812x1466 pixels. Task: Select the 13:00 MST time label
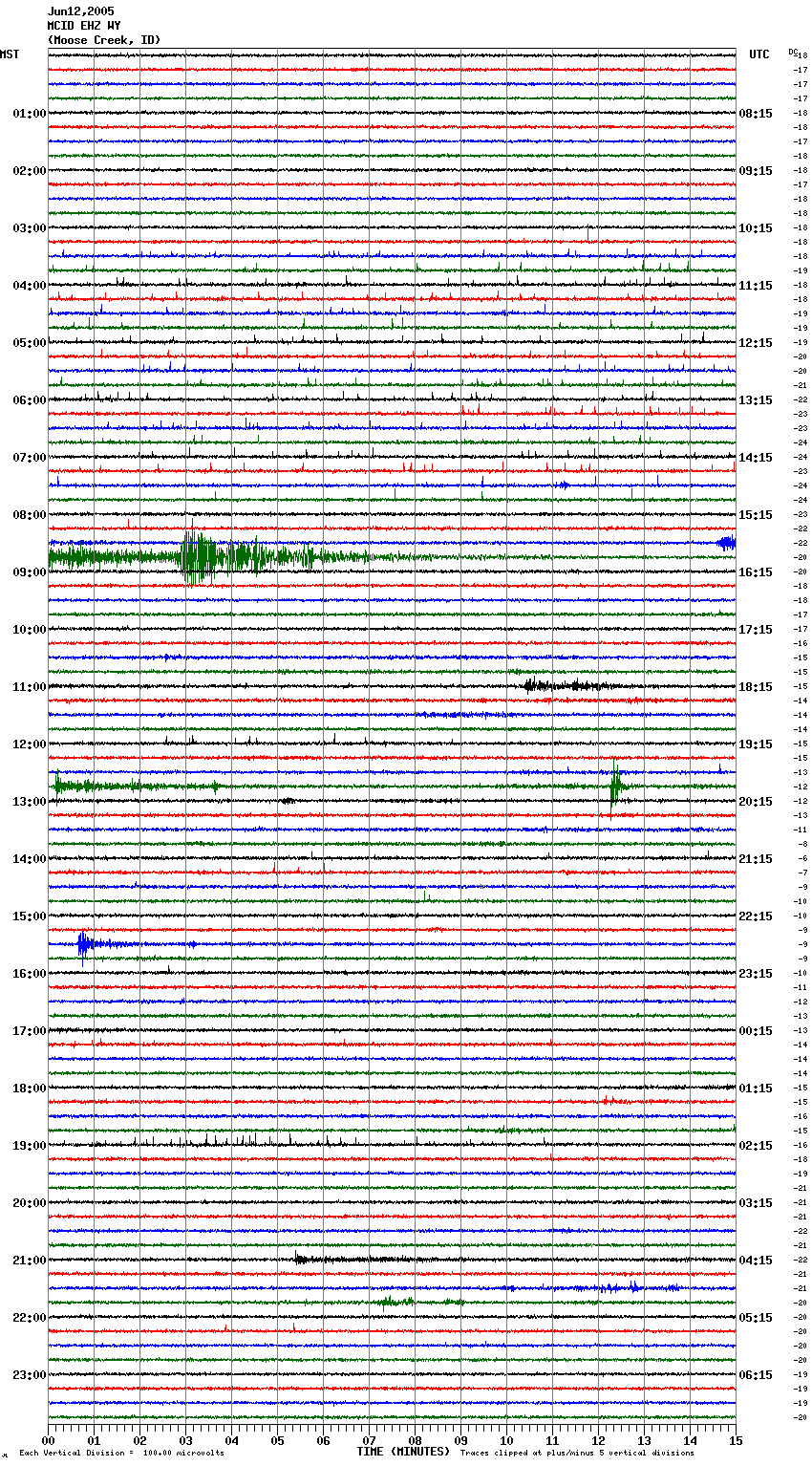pos(29,802)
